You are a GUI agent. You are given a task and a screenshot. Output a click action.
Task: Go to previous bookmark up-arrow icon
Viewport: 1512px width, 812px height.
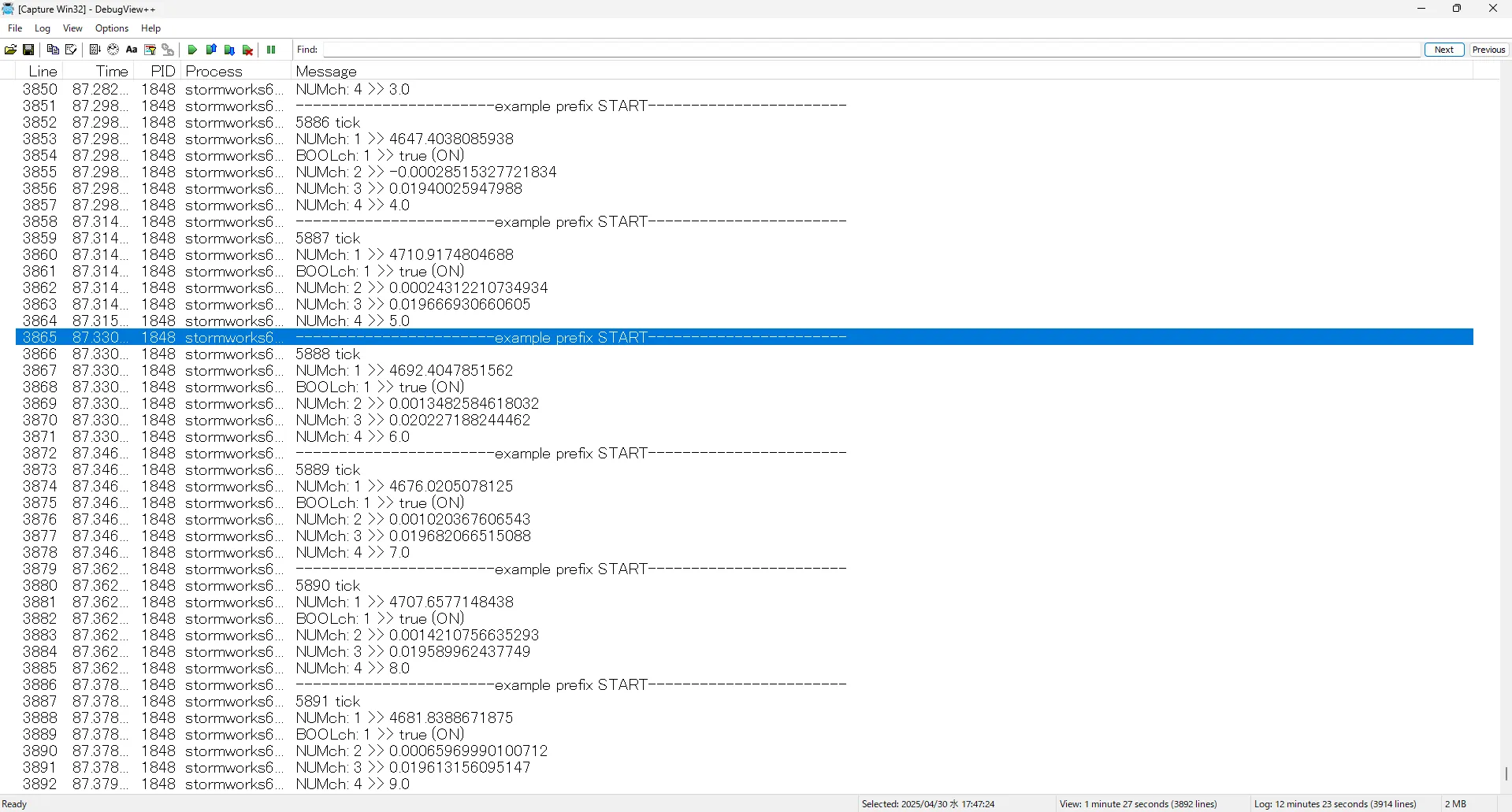[x=211, y=50]
